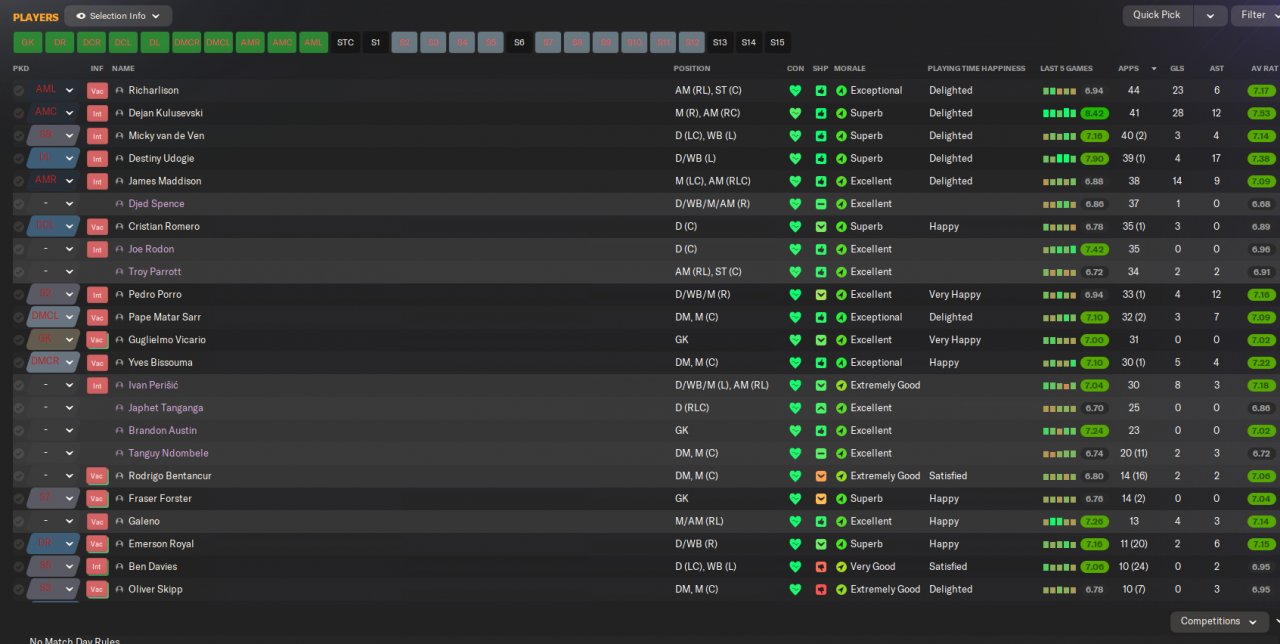Image resolution: width=1280 pixels, height=644 pixels.
Task: Open Pape Matar Sarr's DMCL position dropdown
Action: (x=54, y=317)
